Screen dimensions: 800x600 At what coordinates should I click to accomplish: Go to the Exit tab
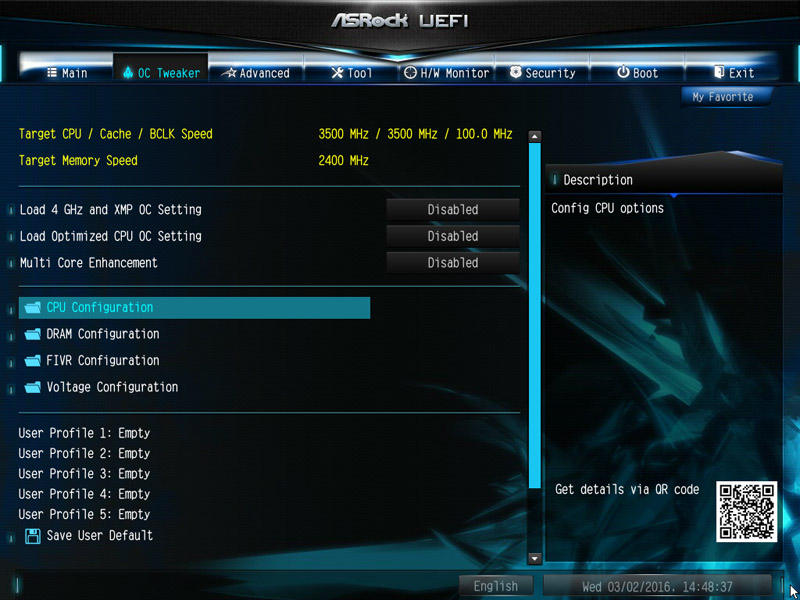click(733, 72)
